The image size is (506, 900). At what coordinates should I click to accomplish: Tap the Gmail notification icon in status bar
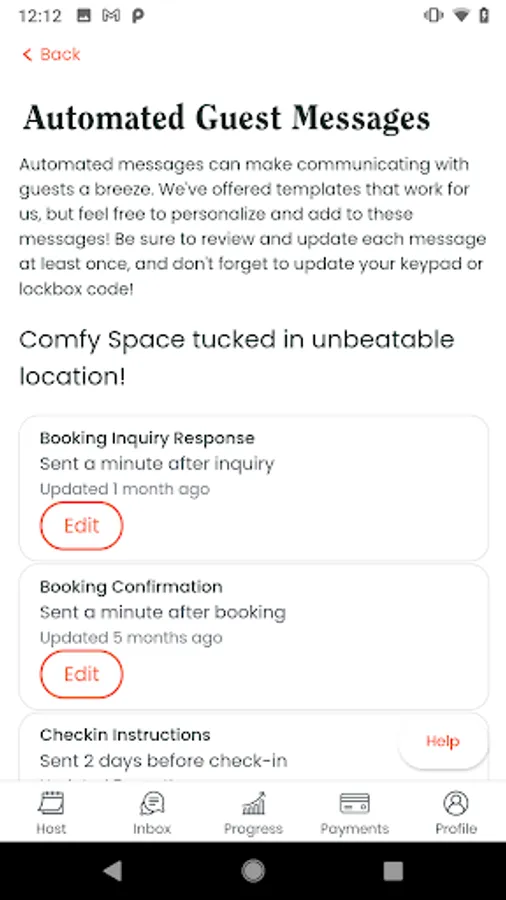111,16
